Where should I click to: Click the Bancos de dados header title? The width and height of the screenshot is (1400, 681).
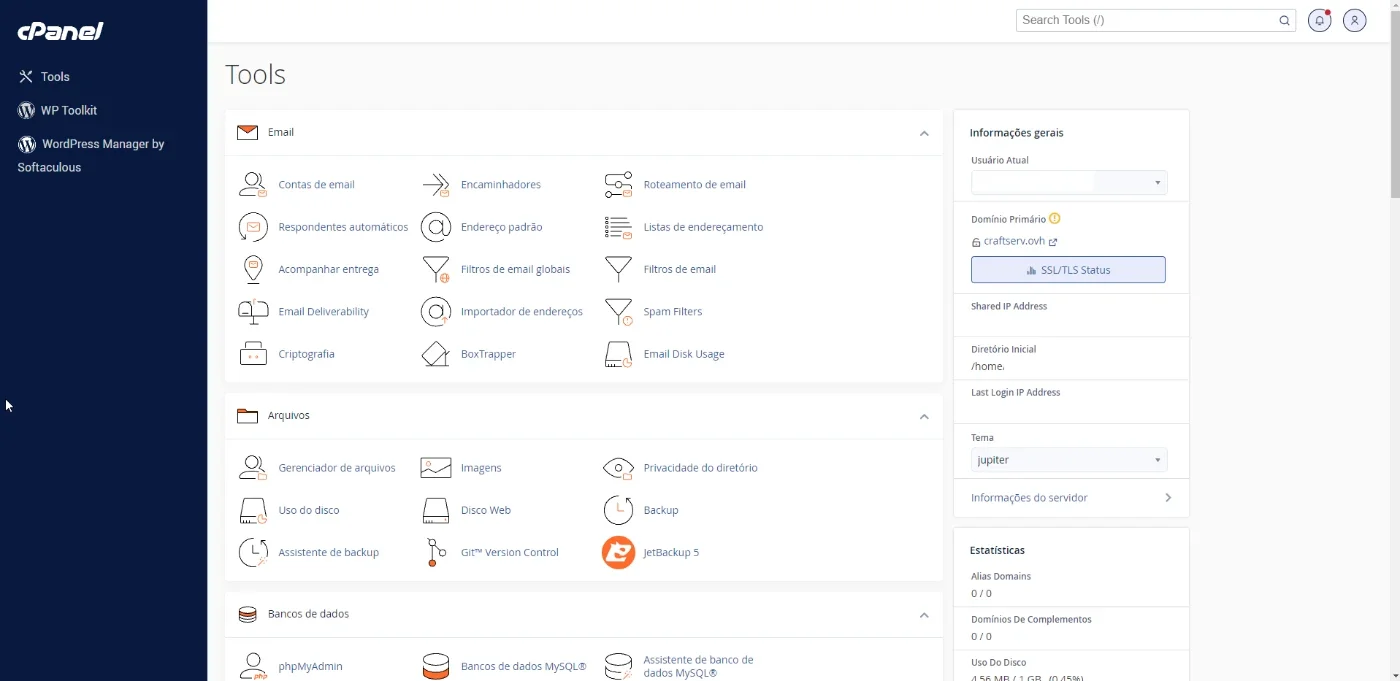point(309,614)
